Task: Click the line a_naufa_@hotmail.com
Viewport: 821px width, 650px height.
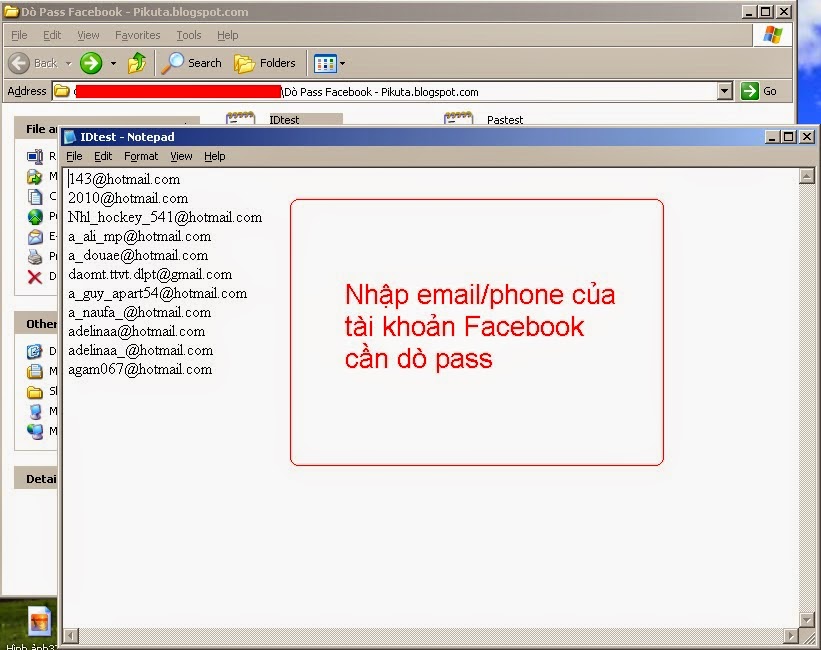Action: tap(140, 312)
